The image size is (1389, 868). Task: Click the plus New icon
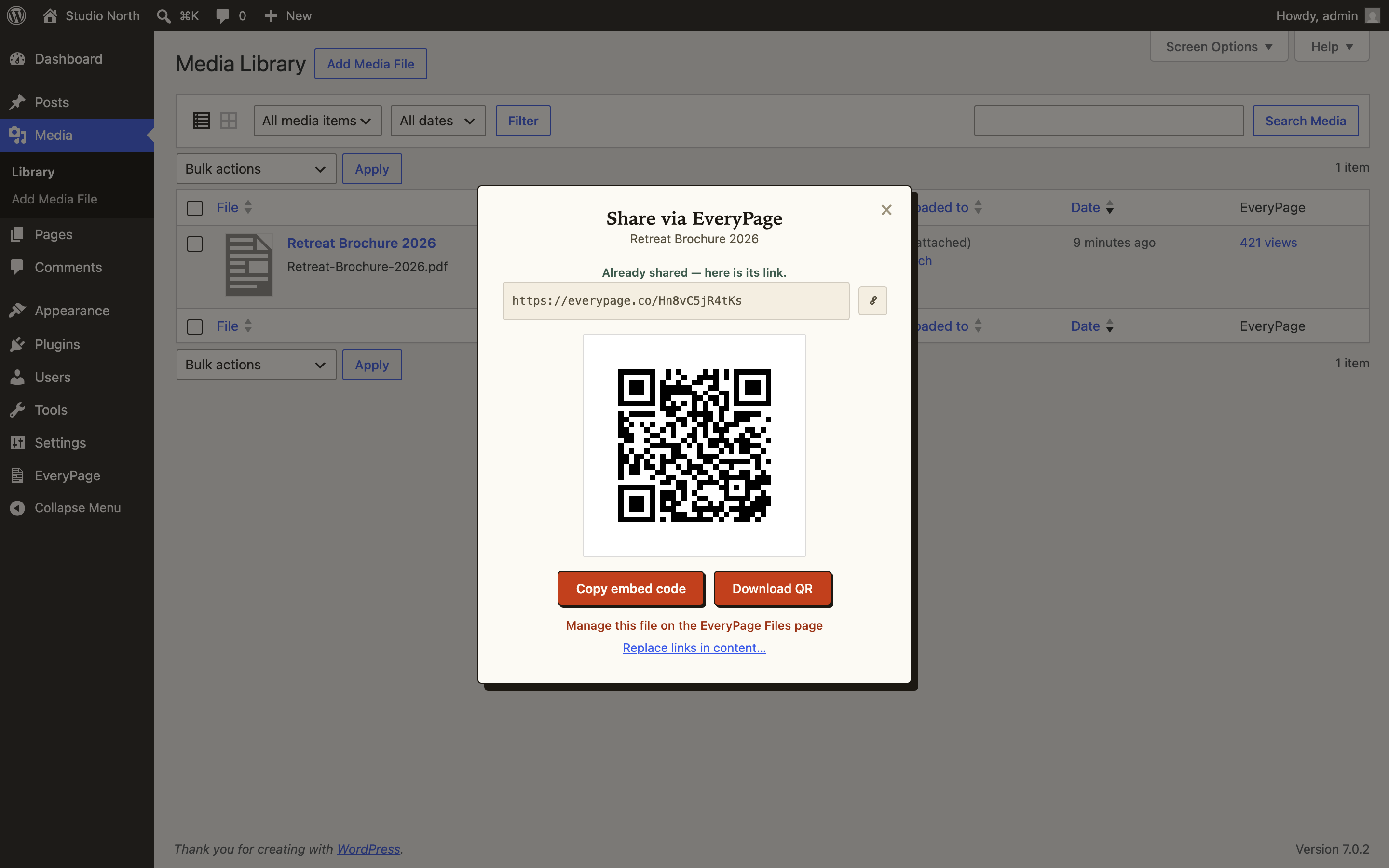(x=271, y=15)
